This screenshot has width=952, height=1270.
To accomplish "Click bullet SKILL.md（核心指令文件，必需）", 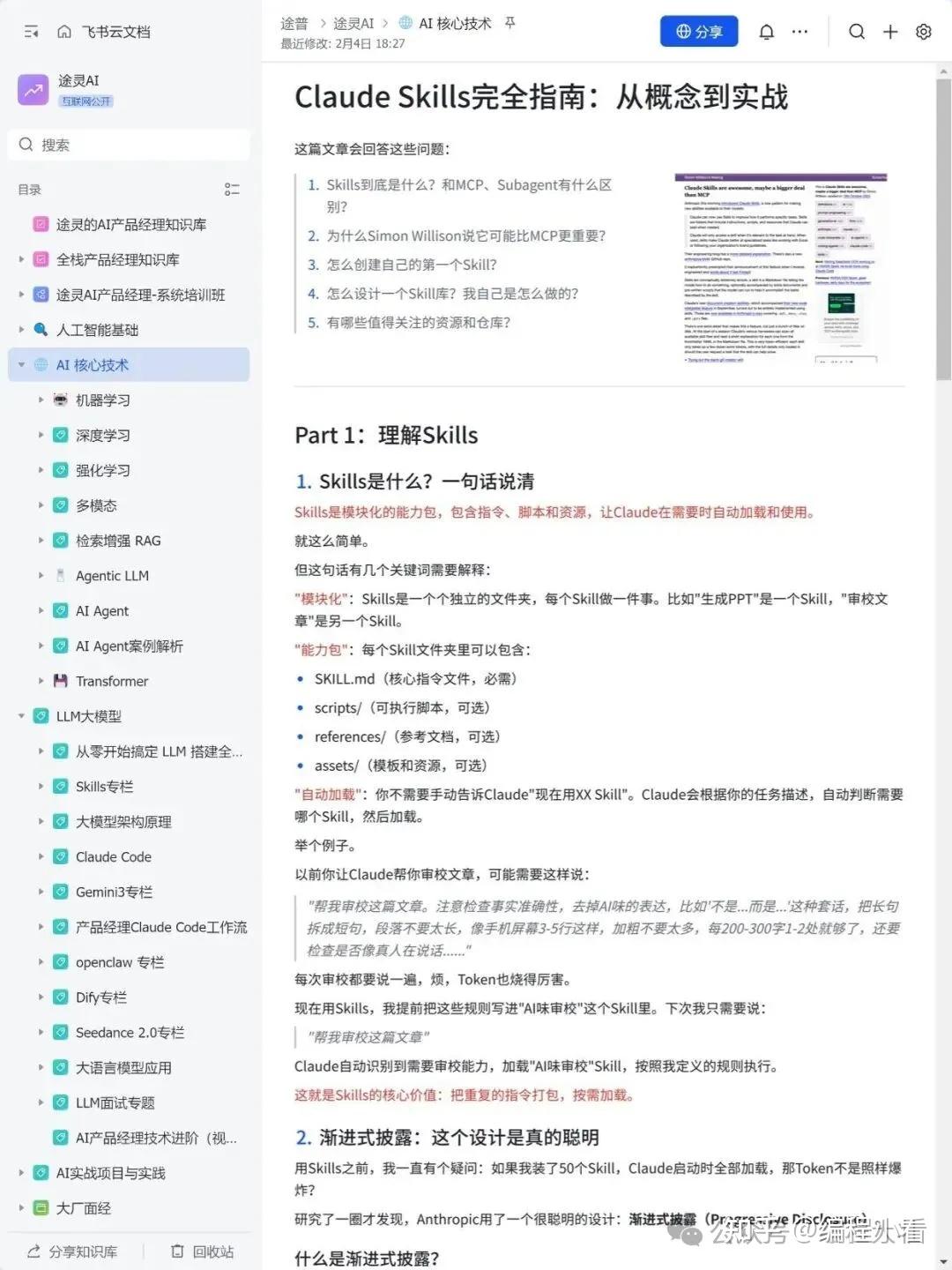I will [416, 679].
